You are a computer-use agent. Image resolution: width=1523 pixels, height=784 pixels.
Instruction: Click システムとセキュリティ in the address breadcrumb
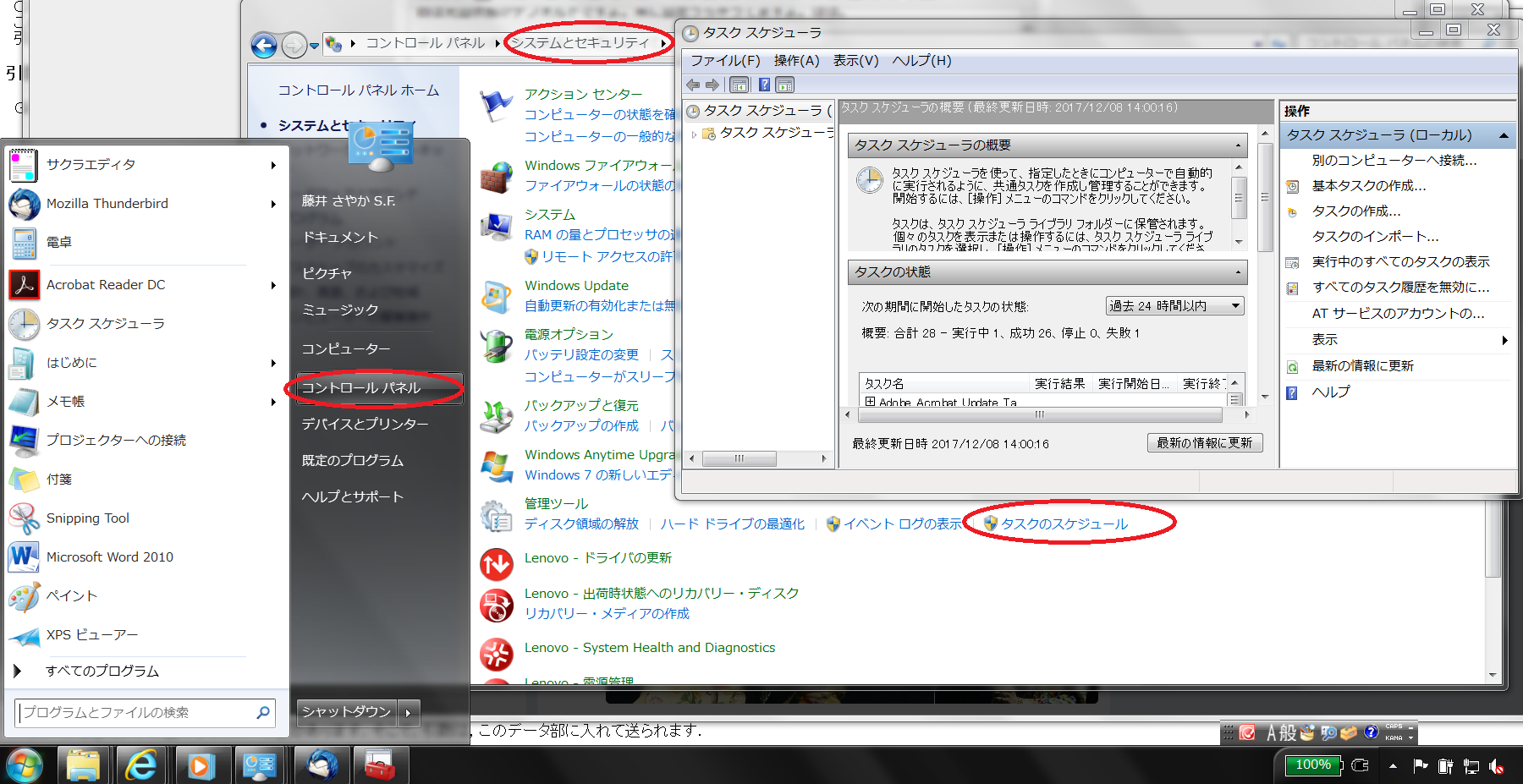pos(580,43)
